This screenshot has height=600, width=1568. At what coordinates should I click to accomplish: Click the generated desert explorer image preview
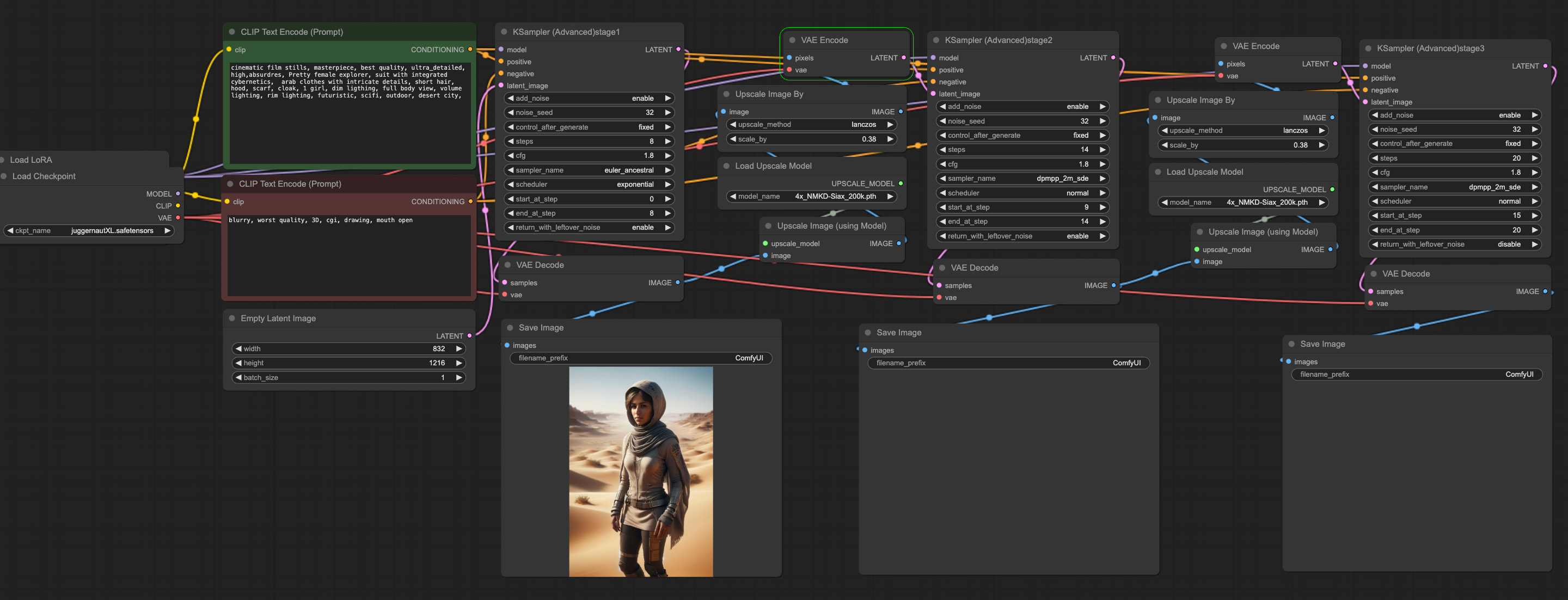pos(640,472)
